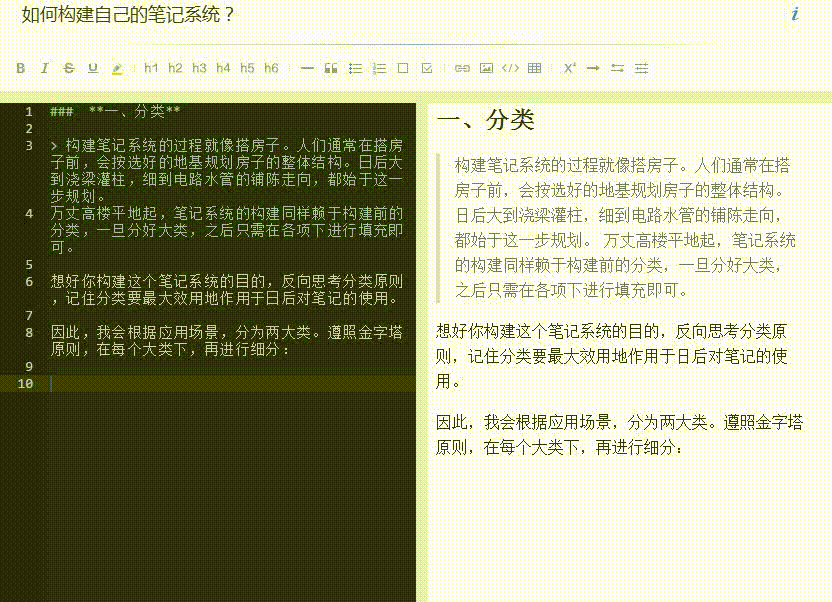Insert an empty task checkbox
Screen dimensions: 832x602
[402, 68]
